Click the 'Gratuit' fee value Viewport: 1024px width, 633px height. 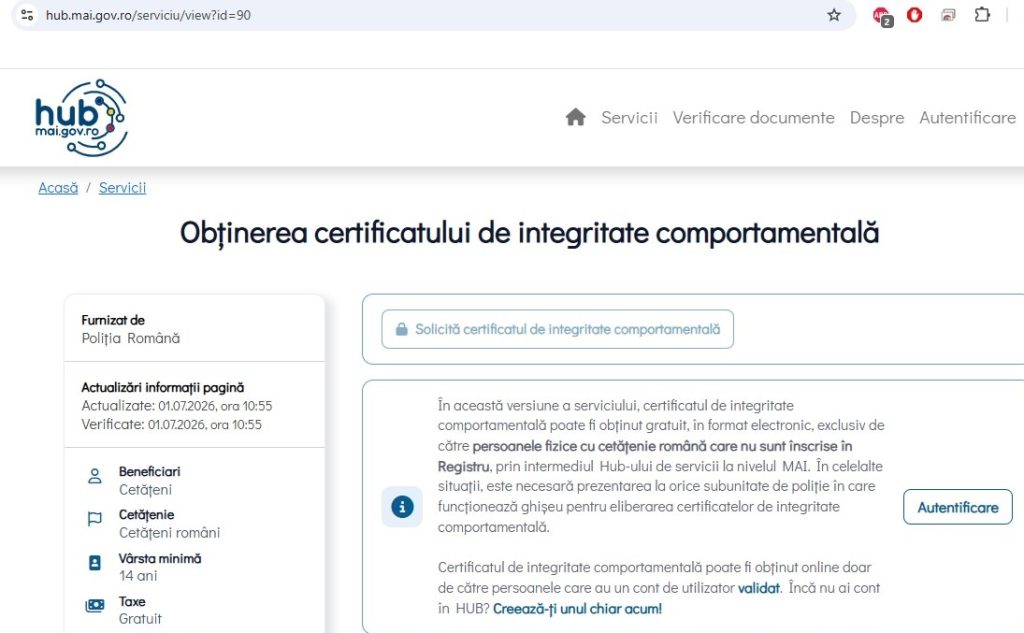pyautogui.click(x=140, y=619)
